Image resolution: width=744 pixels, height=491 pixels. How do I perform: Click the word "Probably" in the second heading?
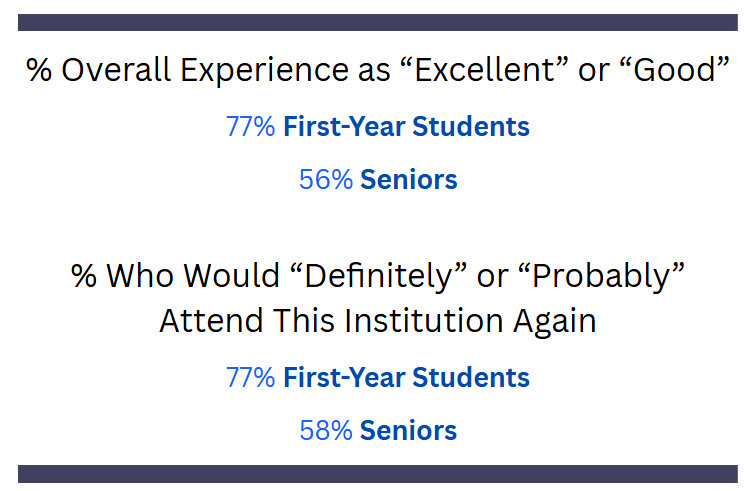click(602, 276)
